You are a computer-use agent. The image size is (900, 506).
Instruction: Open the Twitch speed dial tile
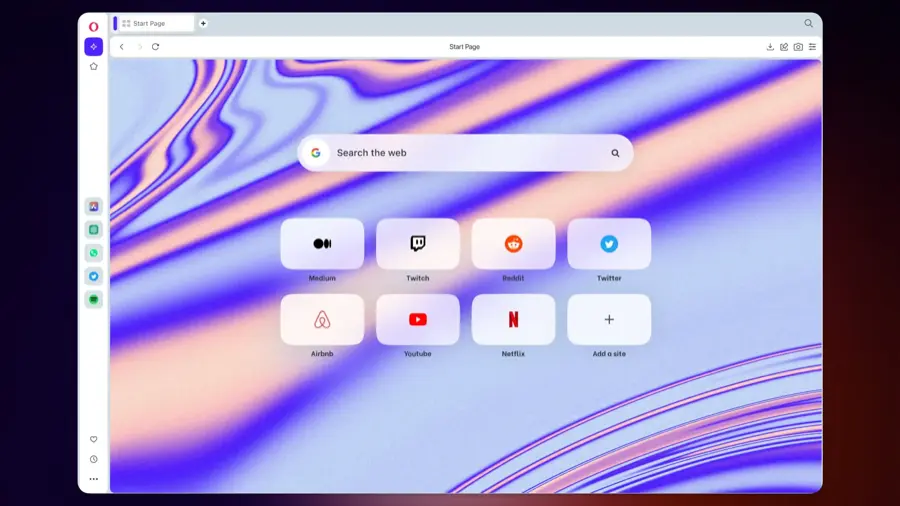point(418,244)
